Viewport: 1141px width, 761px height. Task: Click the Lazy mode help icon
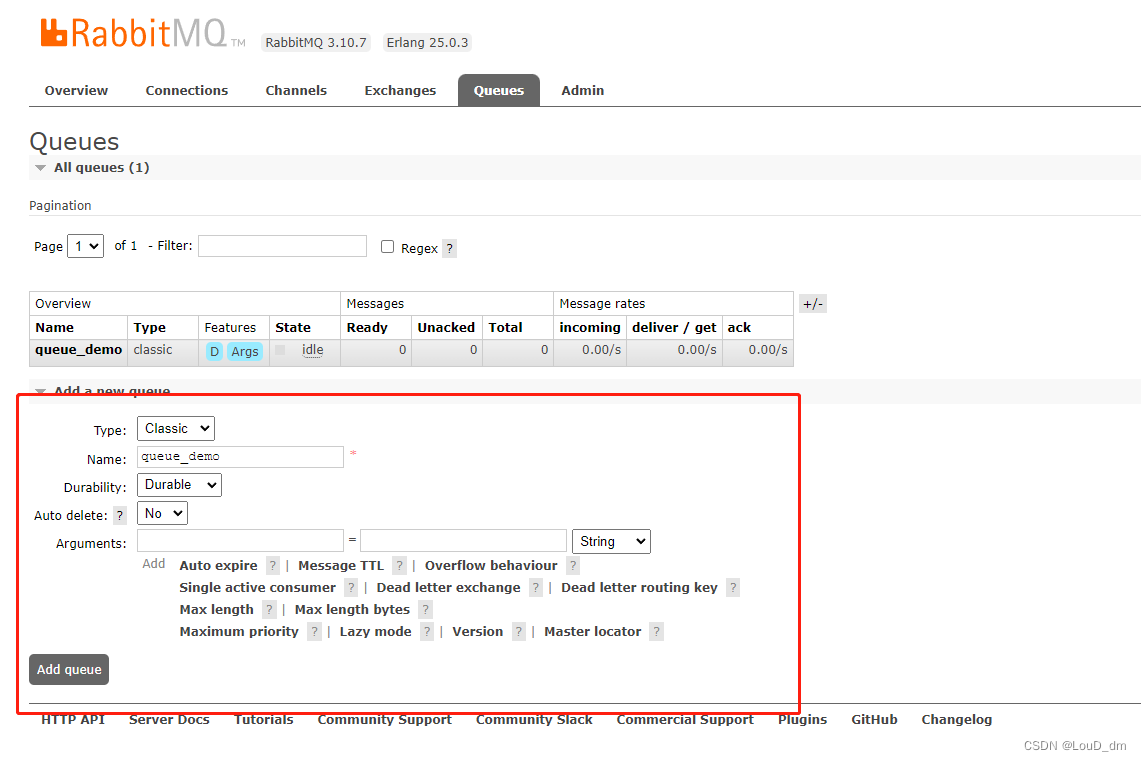pos(426,631)
